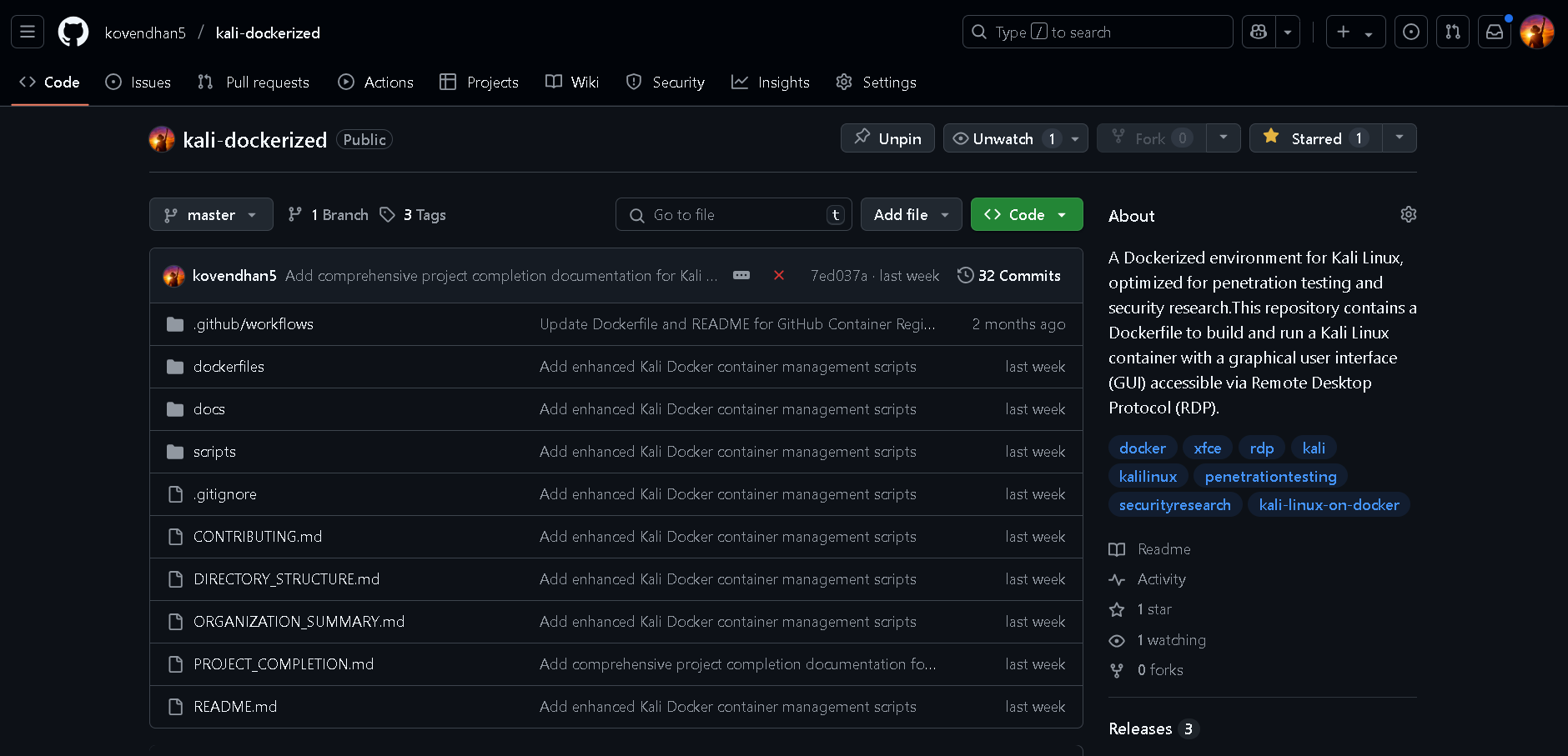This screenshot has height=756, width=1568.
Task: Open the Wiki tab
Action: point(572,82)
